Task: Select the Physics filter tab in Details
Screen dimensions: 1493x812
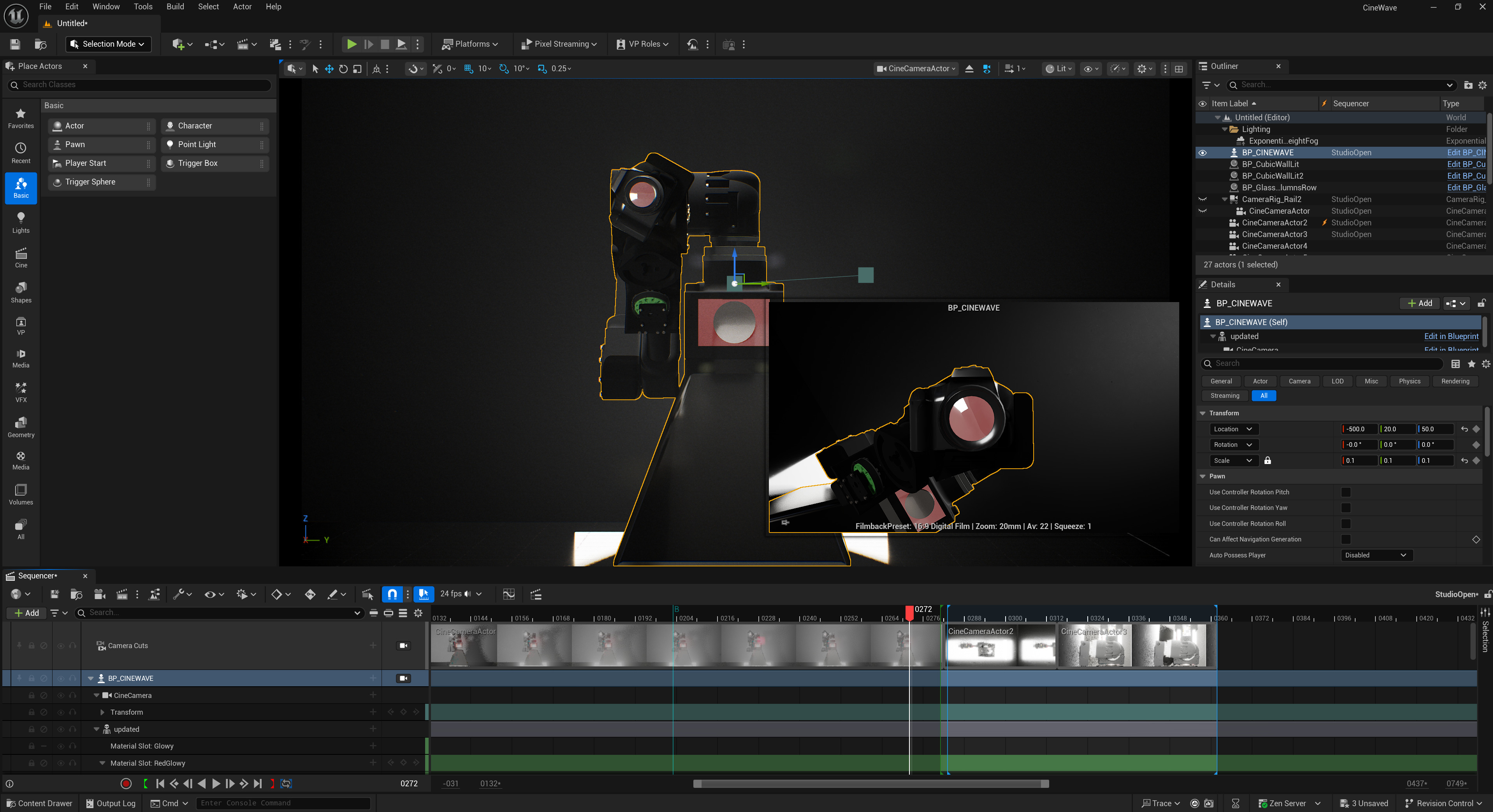Action: (x=1409, y=381)
